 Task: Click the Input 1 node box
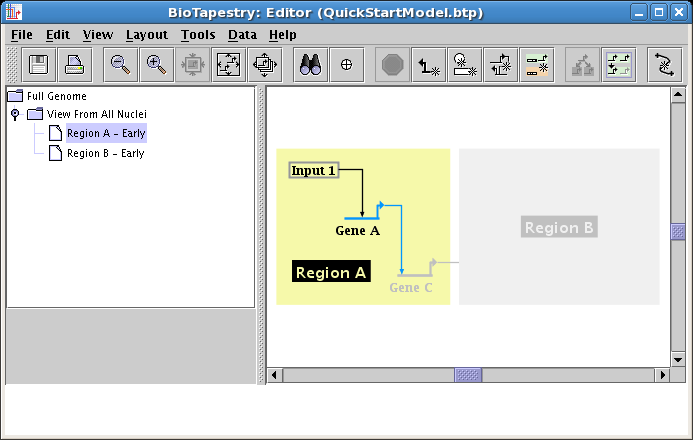[313, 170]
